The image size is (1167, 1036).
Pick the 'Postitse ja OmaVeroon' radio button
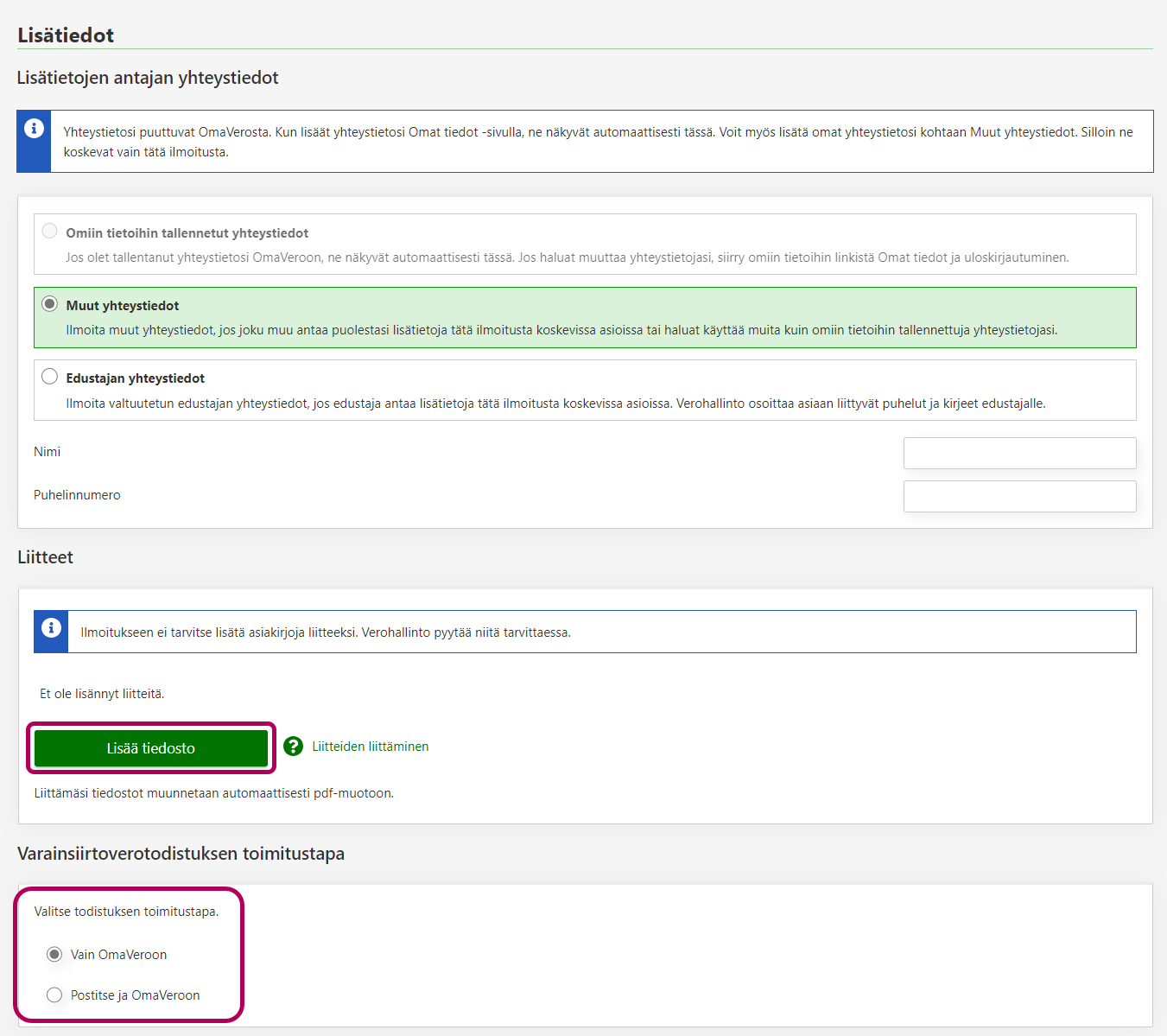tap(54, 995)
